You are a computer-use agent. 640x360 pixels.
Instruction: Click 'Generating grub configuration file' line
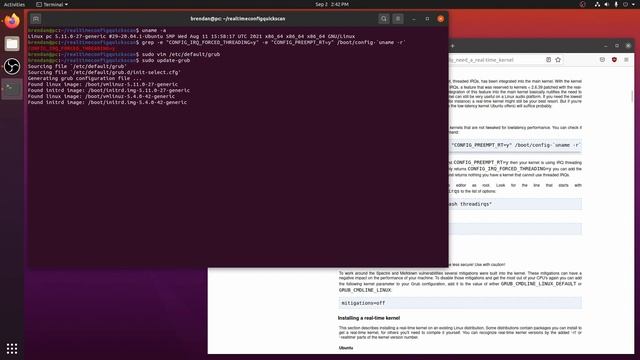click(x=85, y=78)
